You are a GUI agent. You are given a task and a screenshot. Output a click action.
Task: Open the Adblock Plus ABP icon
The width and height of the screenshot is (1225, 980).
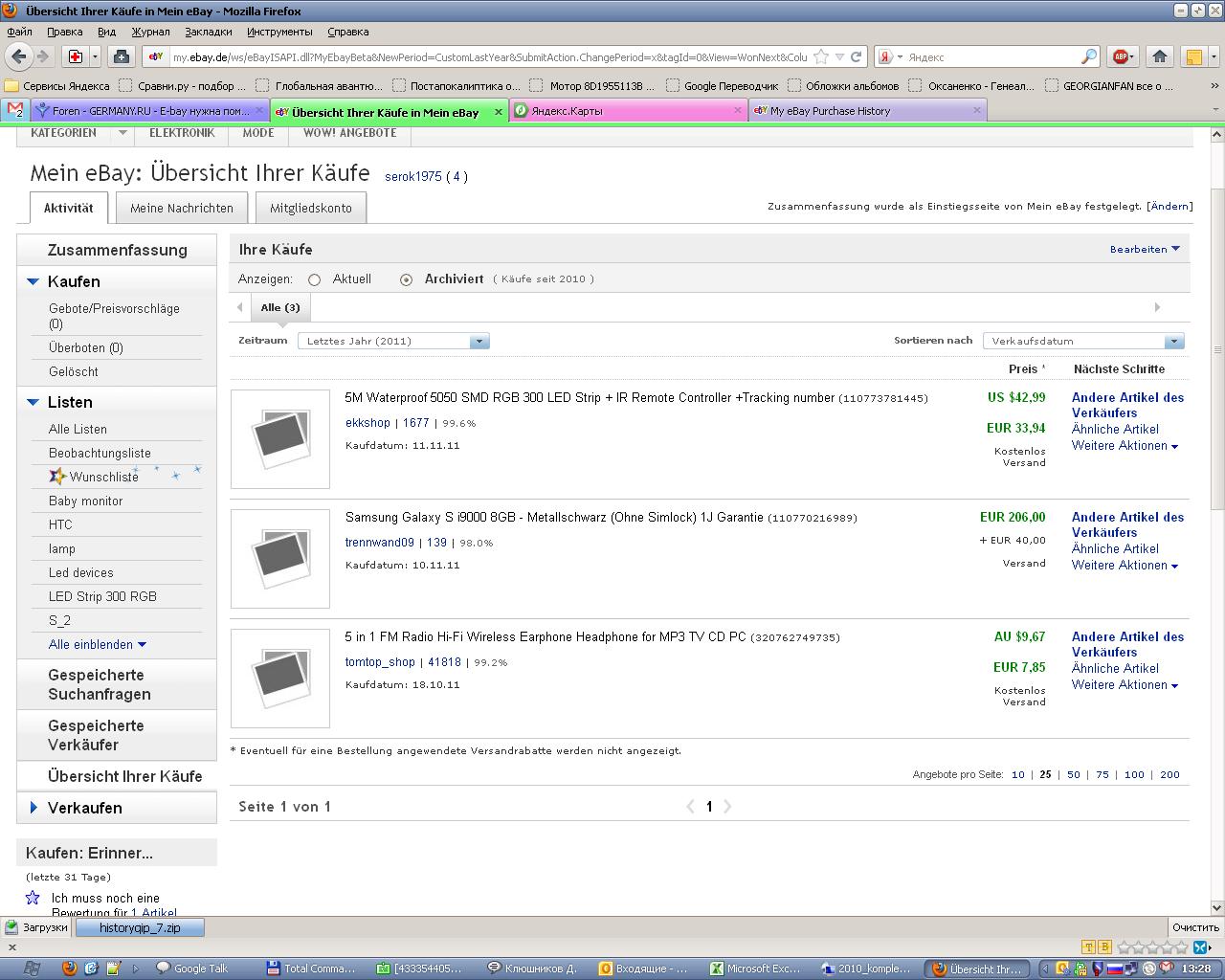(1121, 56)
